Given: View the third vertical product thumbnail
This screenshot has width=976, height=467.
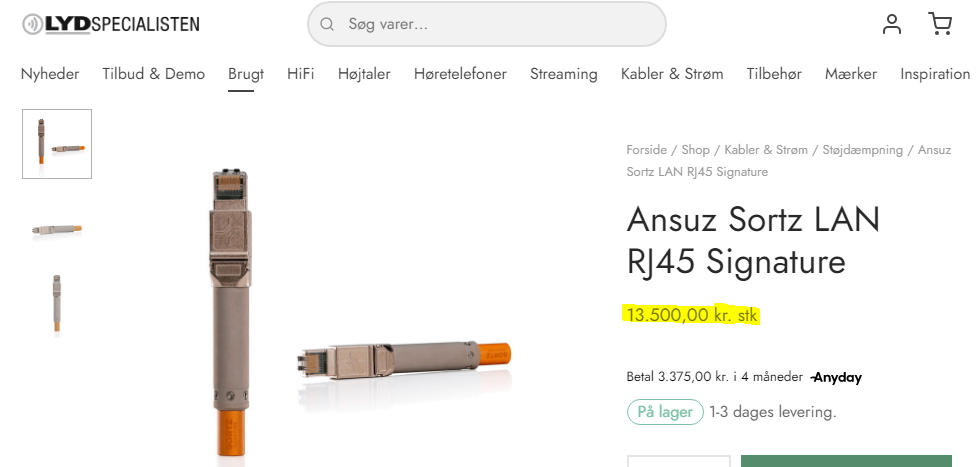Looking at the screenshot, I should tap(57, 303).
